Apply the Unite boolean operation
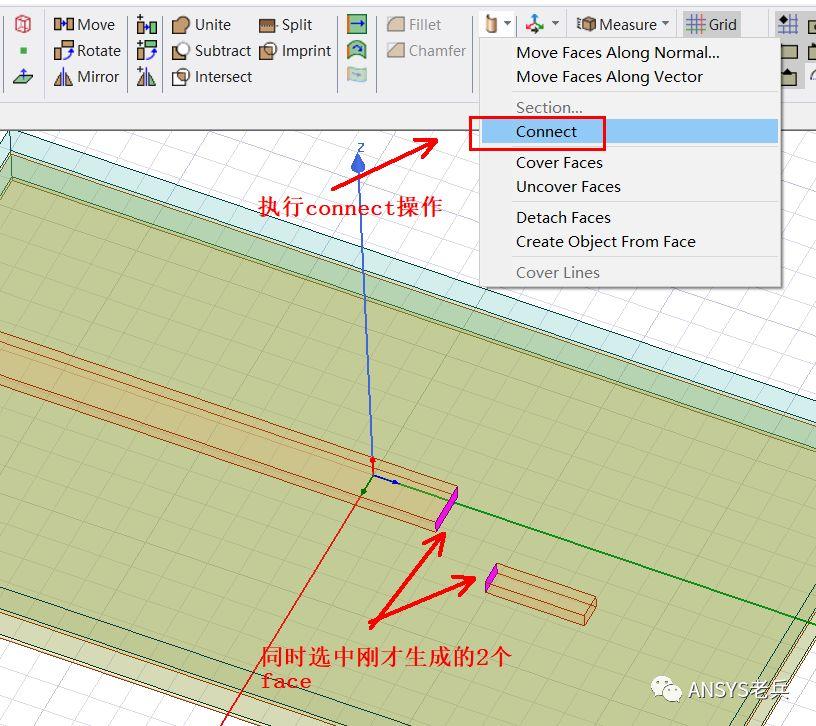This screenshot has height=726, width=816. 201,24
